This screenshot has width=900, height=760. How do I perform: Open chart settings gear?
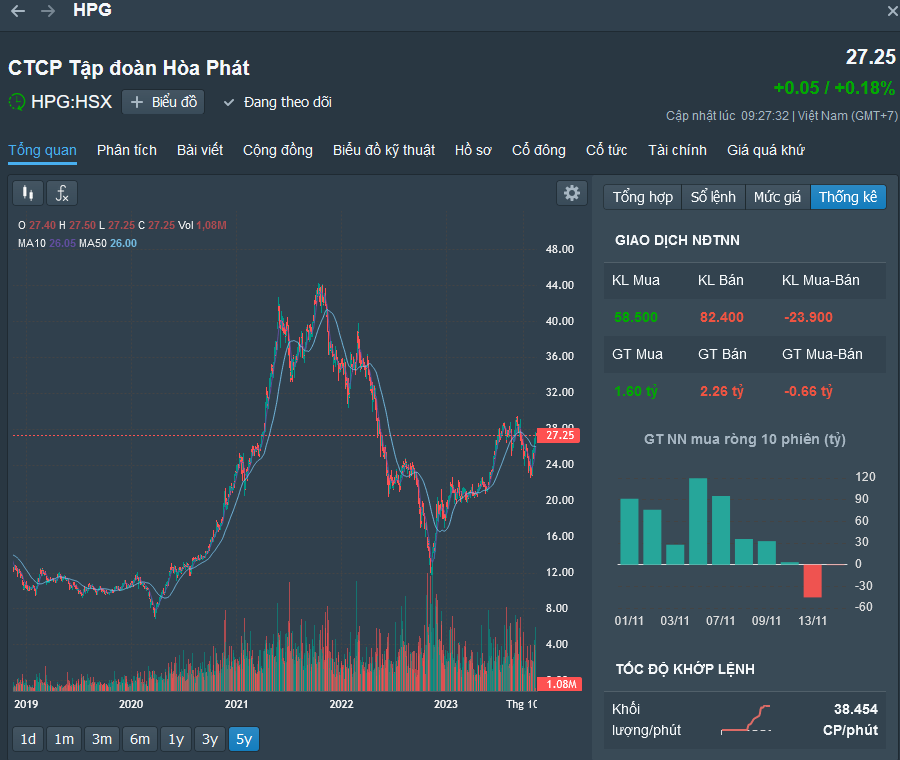[572, 193]
